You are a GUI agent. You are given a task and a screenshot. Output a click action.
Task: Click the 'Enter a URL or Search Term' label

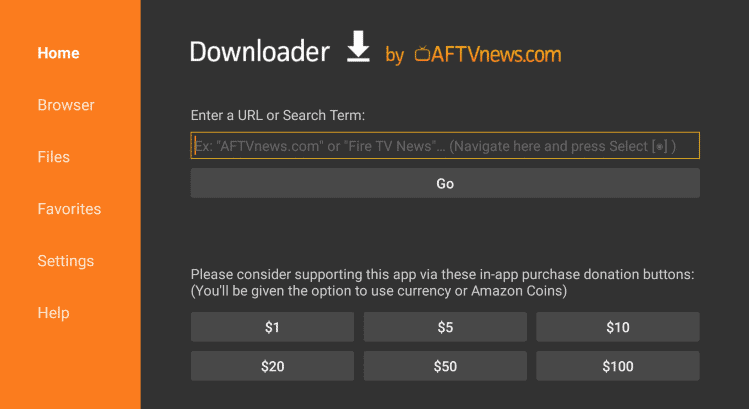point(278,116)
